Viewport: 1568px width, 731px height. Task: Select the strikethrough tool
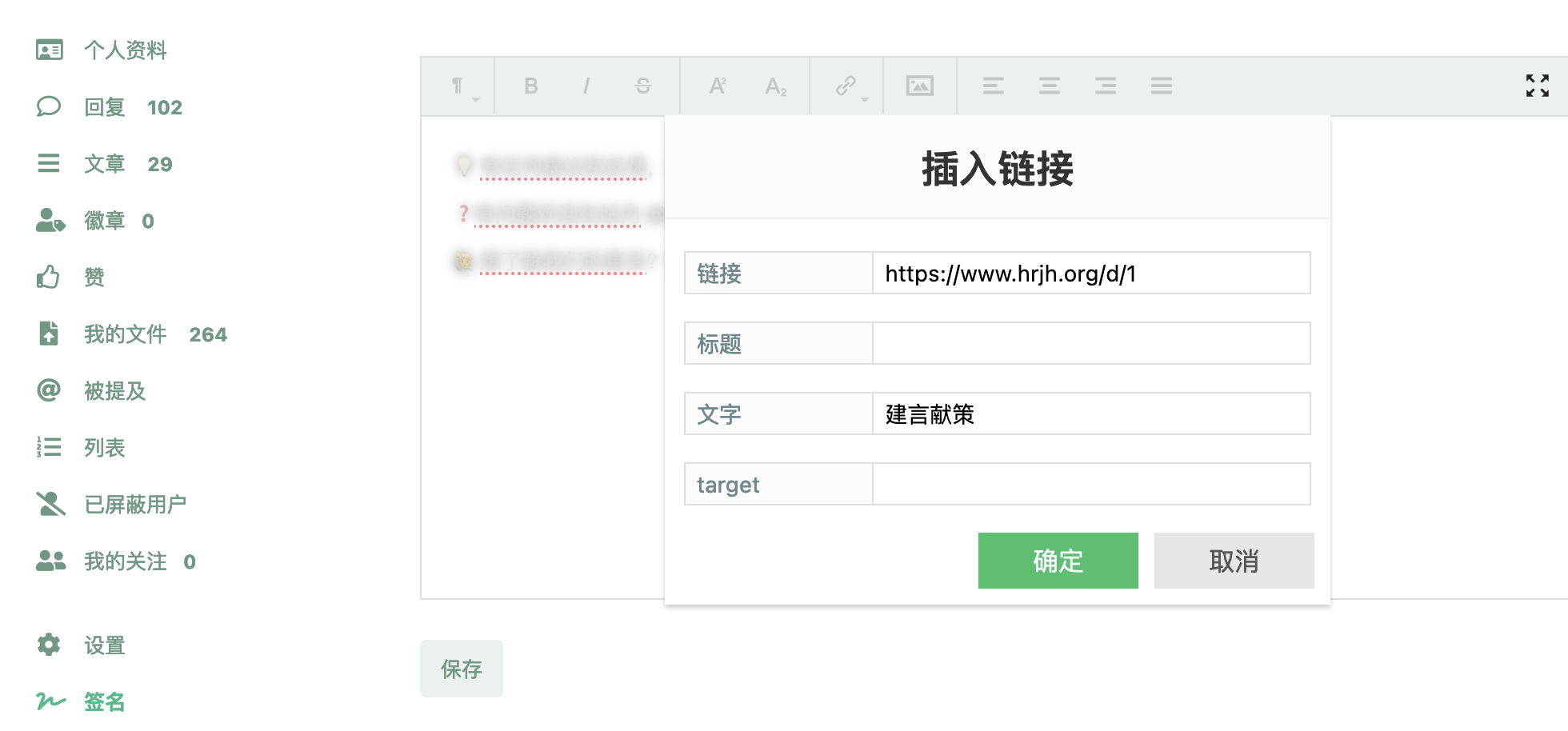pos(643,86)
